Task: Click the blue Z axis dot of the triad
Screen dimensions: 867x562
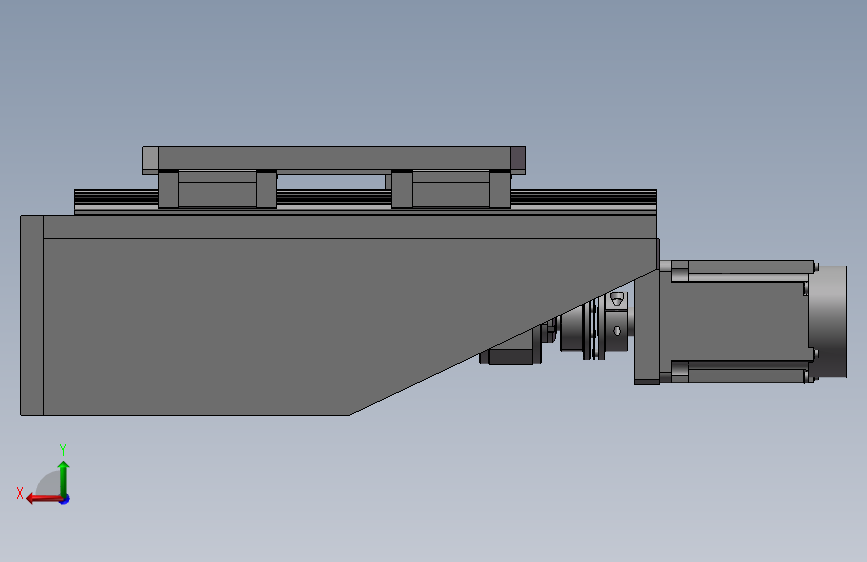Action: [x=65, y=500]
